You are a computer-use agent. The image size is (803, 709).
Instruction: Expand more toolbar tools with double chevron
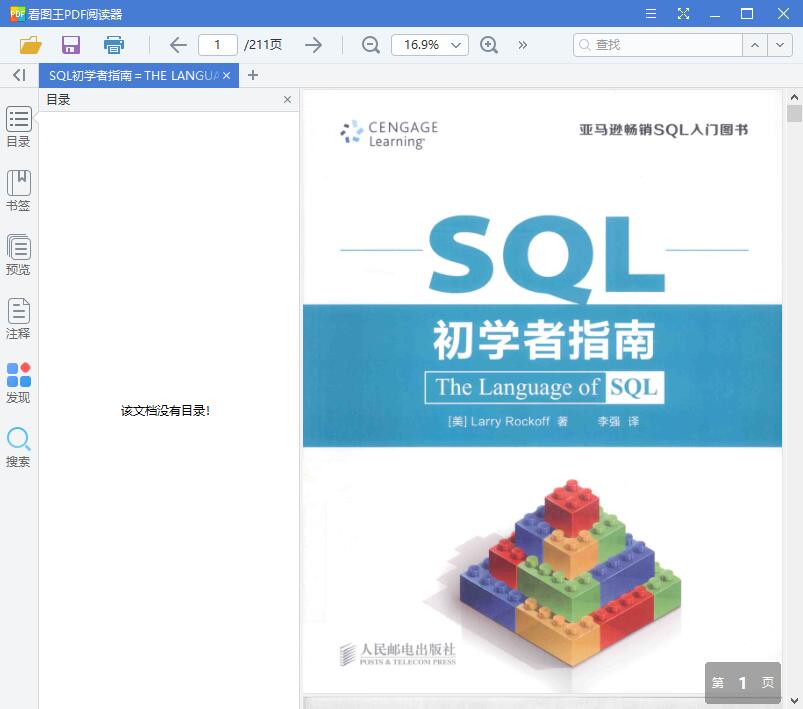coord(522,45)
